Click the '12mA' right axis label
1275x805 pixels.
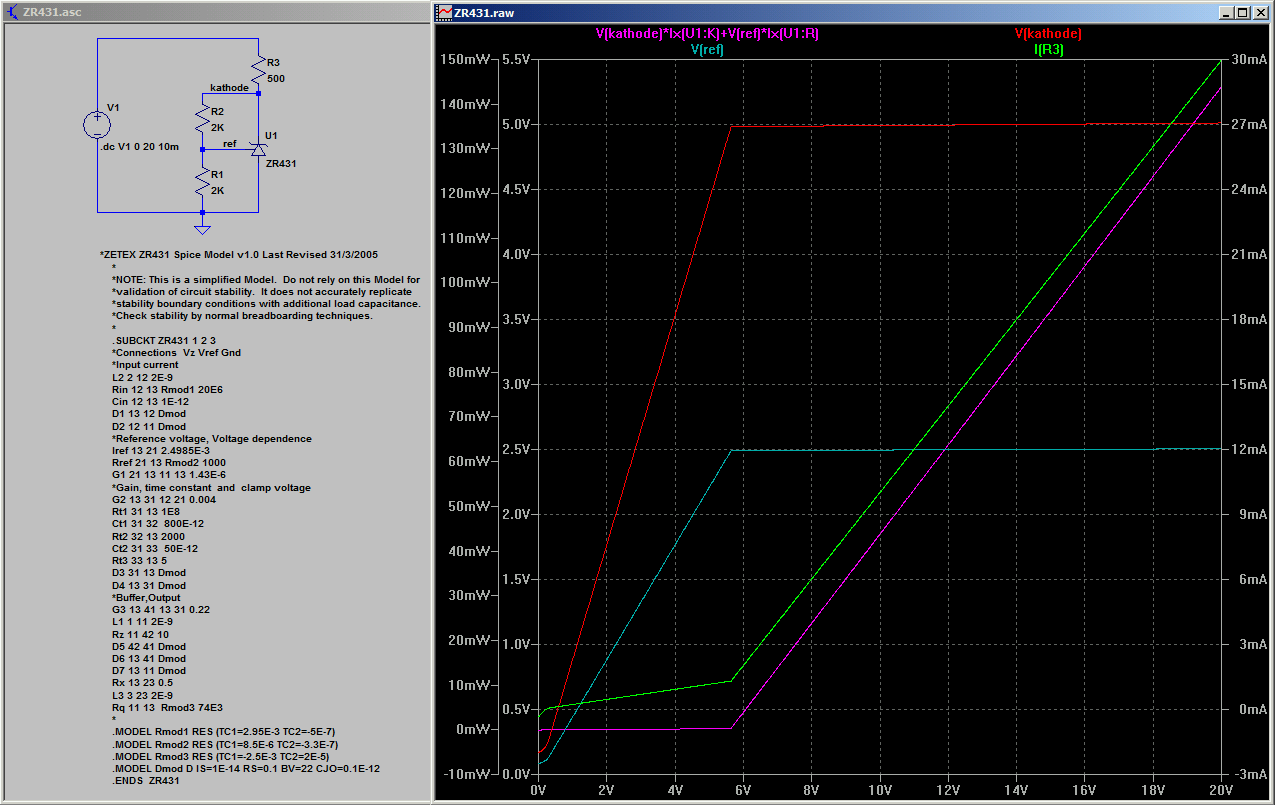tap(1247, 449)
